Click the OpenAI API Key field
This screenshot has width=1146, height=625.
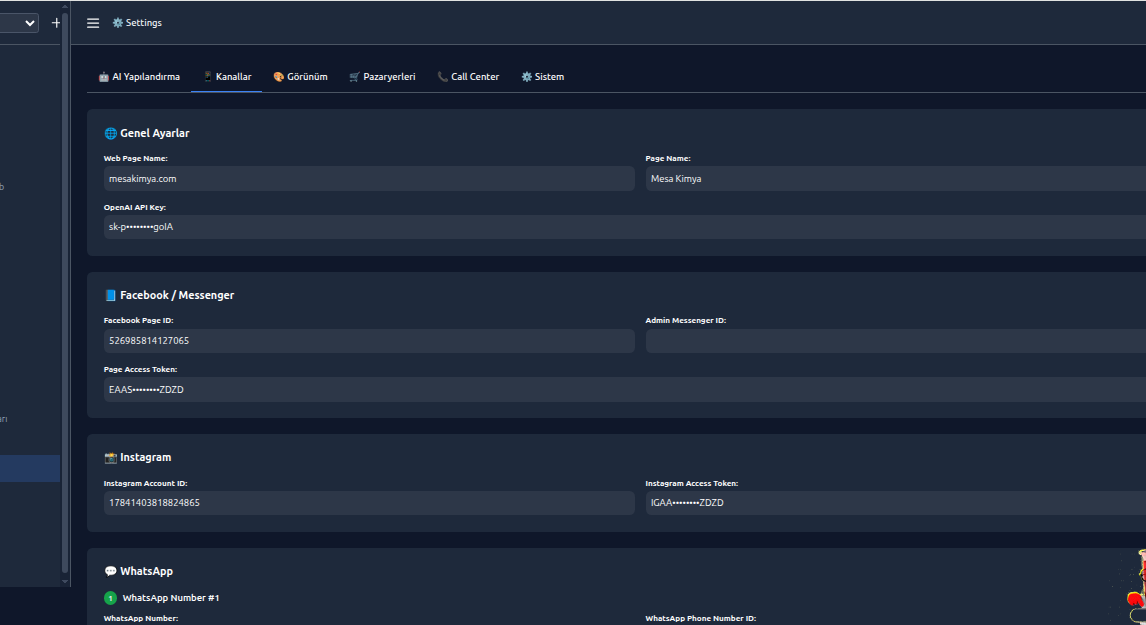tap(370, 226)
